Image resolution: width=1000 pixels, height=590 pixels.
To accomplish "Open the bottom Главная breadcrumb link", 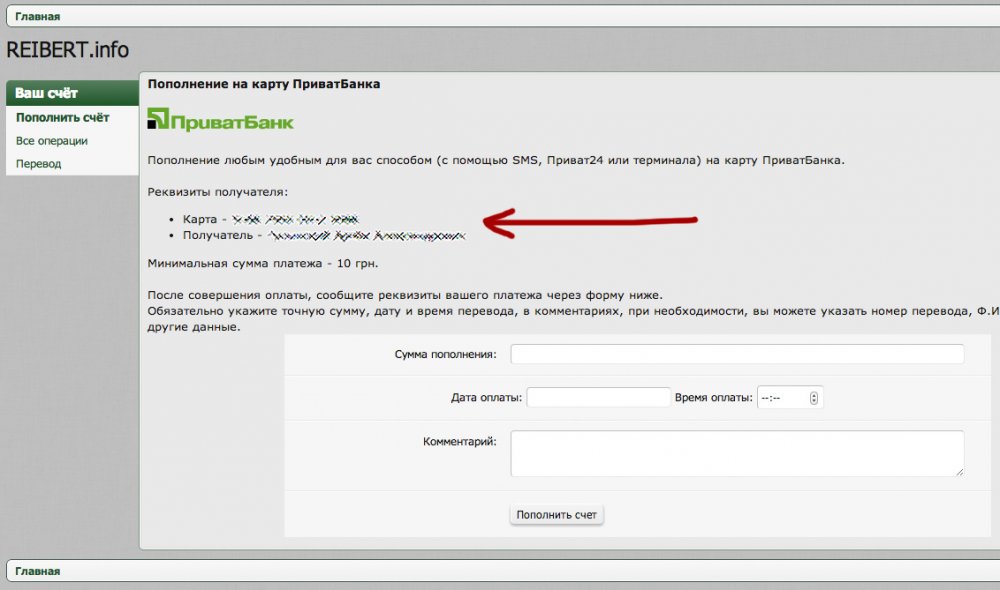I will [x=38, y=571].
